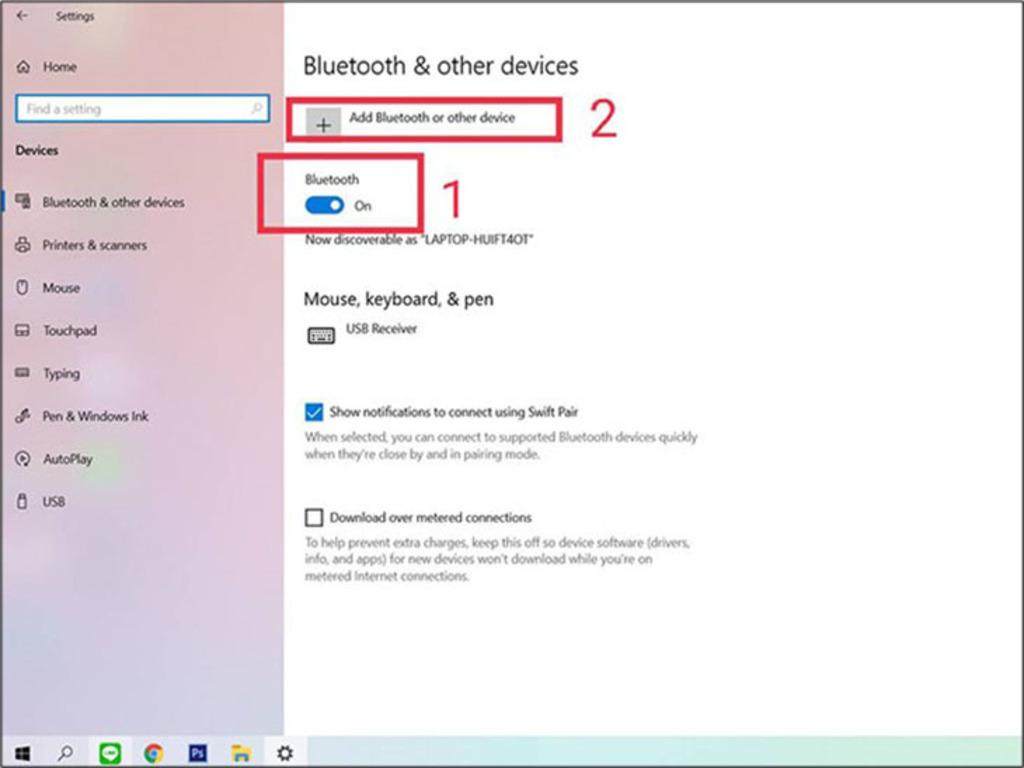Turn off the Bluetooth toggle
This screenshot has width=1024, height=768.
pos(325,205)
